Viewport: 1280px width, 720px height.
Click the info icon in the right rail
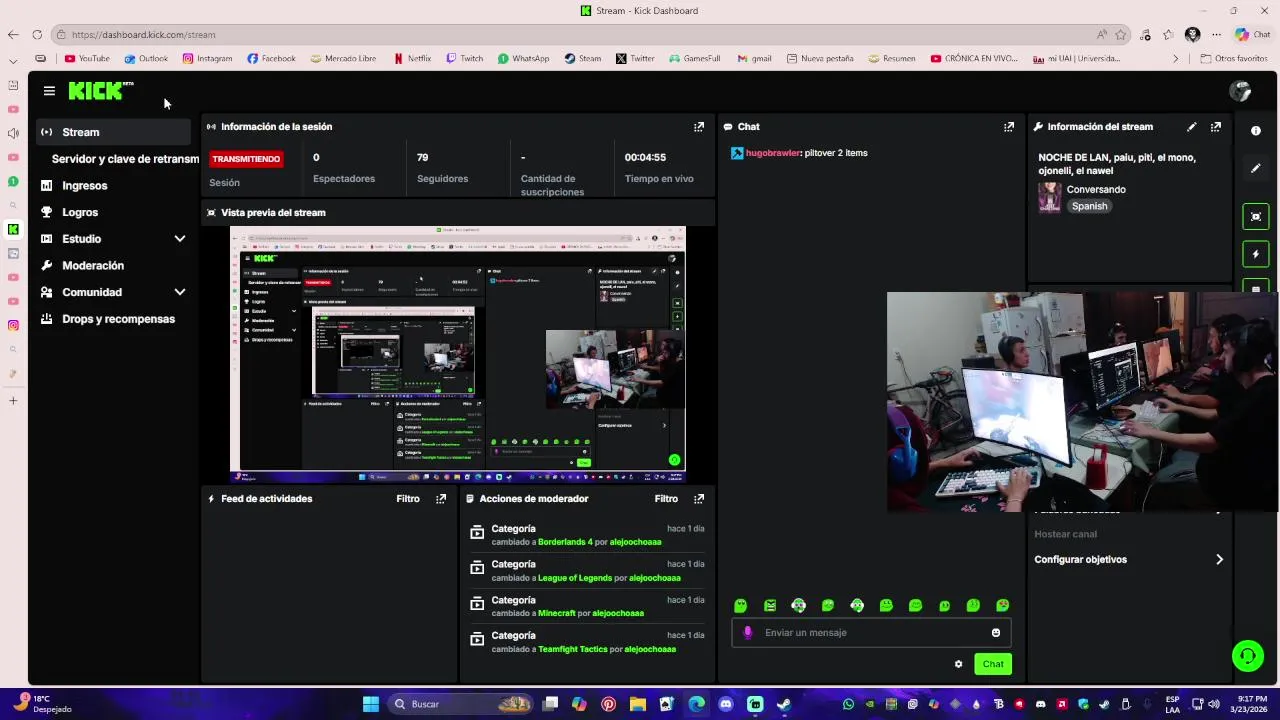click(1256, 131)
